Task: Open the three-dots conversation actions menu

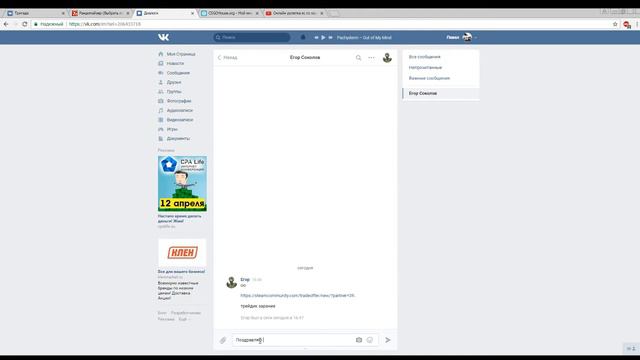Action: (371, 58)
